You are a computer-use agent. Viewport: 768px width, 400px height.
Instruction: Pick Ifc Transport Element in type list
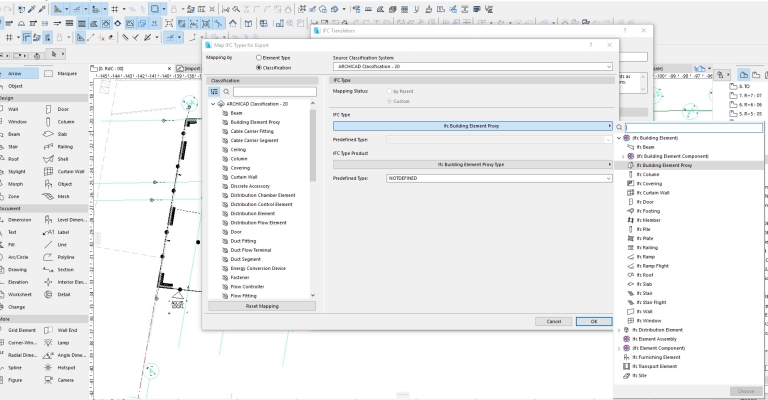(x=654, y=366)
